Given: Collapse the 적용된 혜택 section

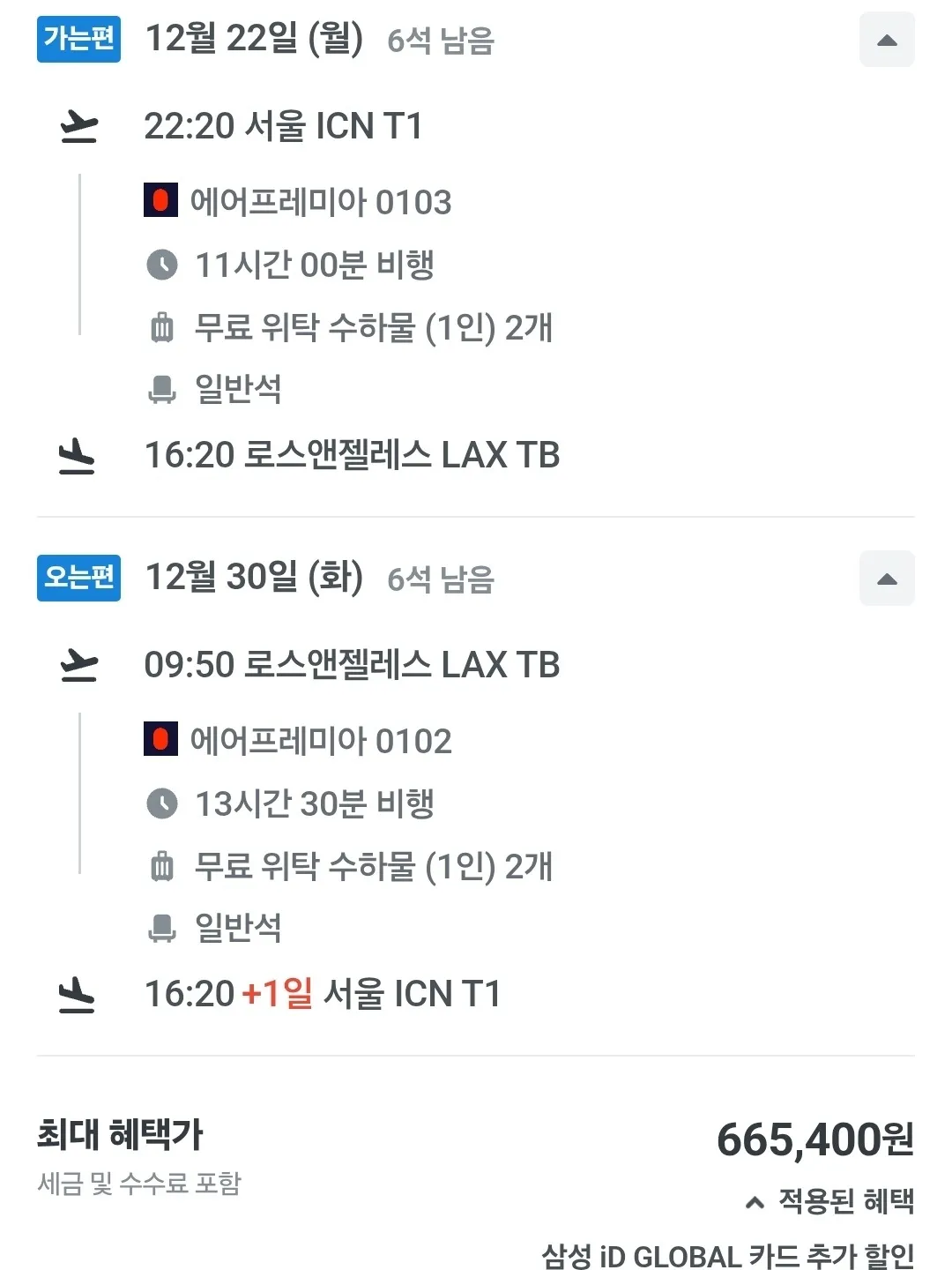Looking at the screenshot, I should (829, 1201).
